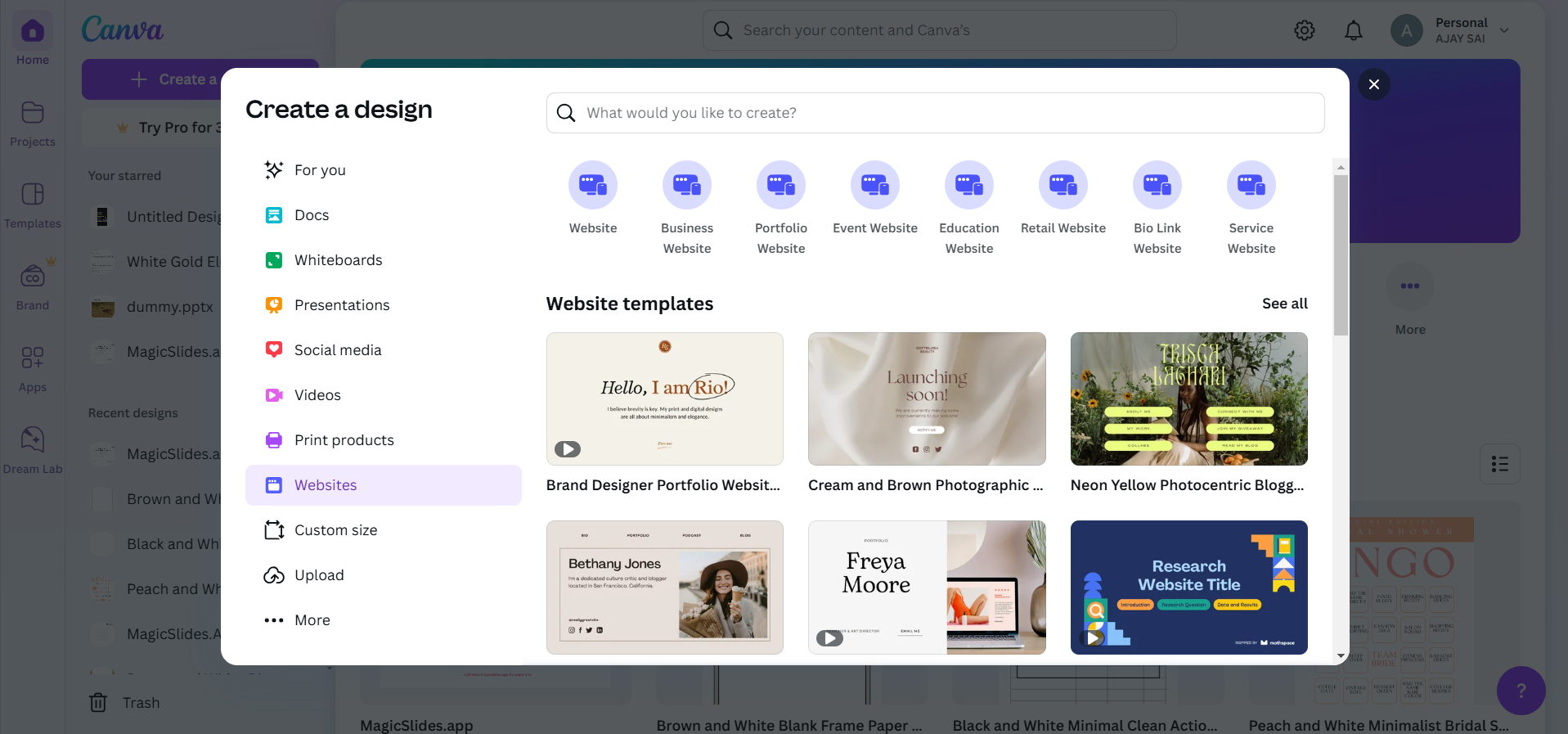Viewport: 1568px width, 734px height.
Task: Select the Websites category
Action: 384,485
